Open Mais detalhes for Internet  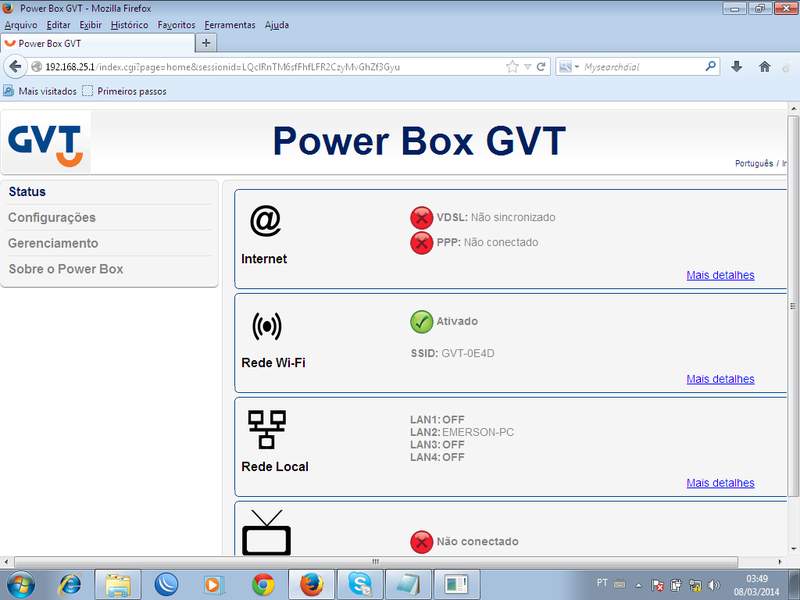click(x=720, y=275)
